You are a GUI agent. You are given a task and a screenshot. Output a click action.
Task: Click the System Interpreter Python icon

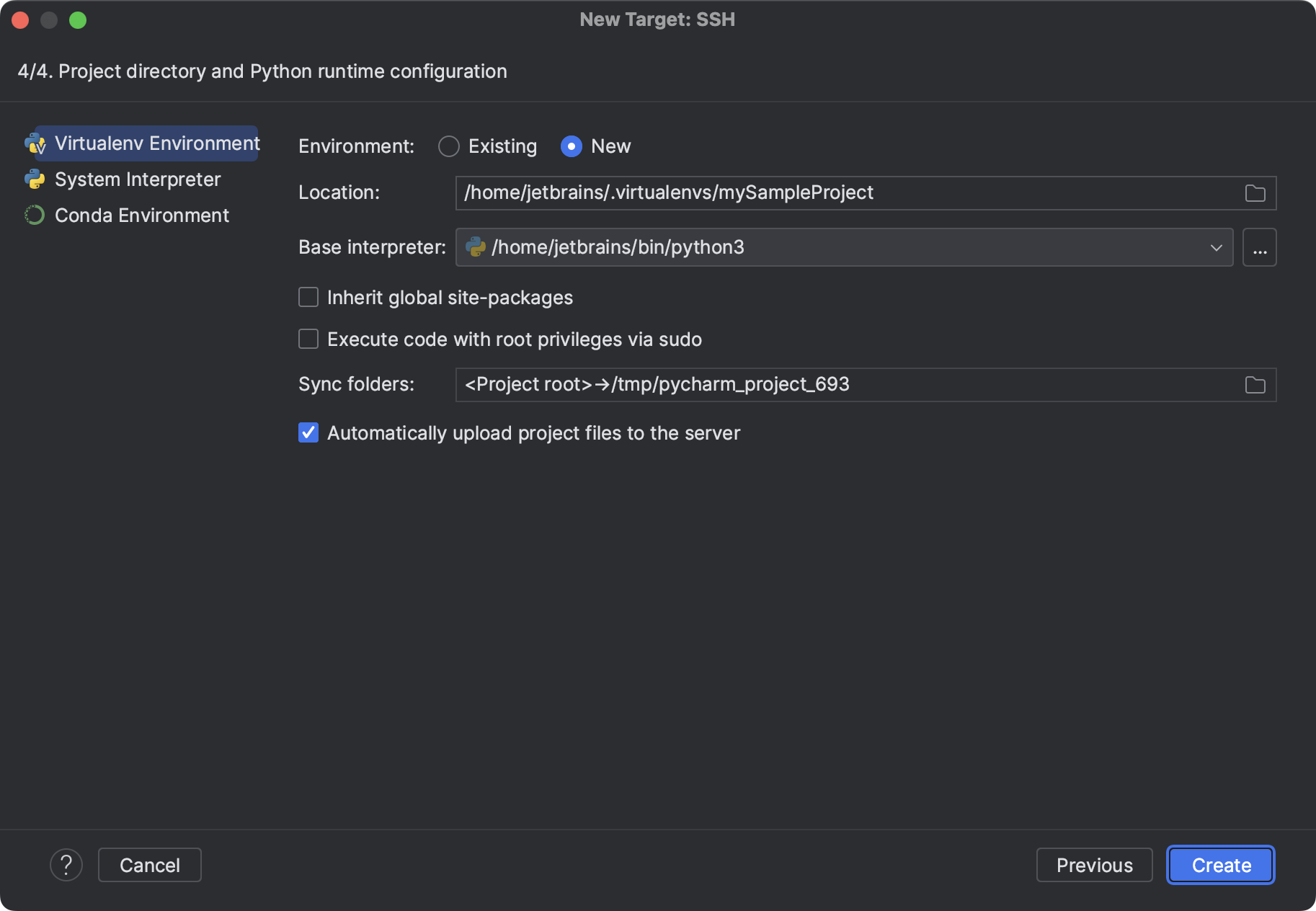click(x=35, y=179)
